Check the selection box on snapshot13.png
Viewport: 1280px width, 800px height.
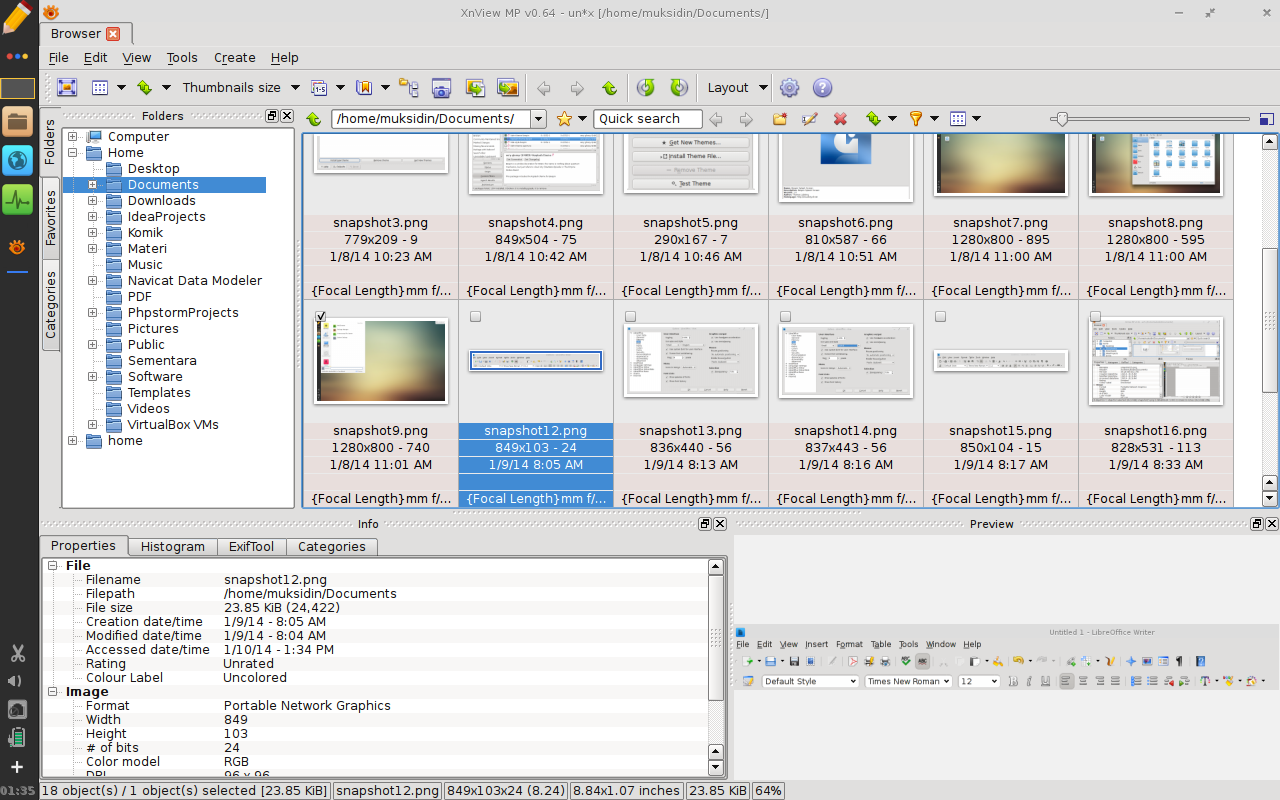click(x=630, y=316)
